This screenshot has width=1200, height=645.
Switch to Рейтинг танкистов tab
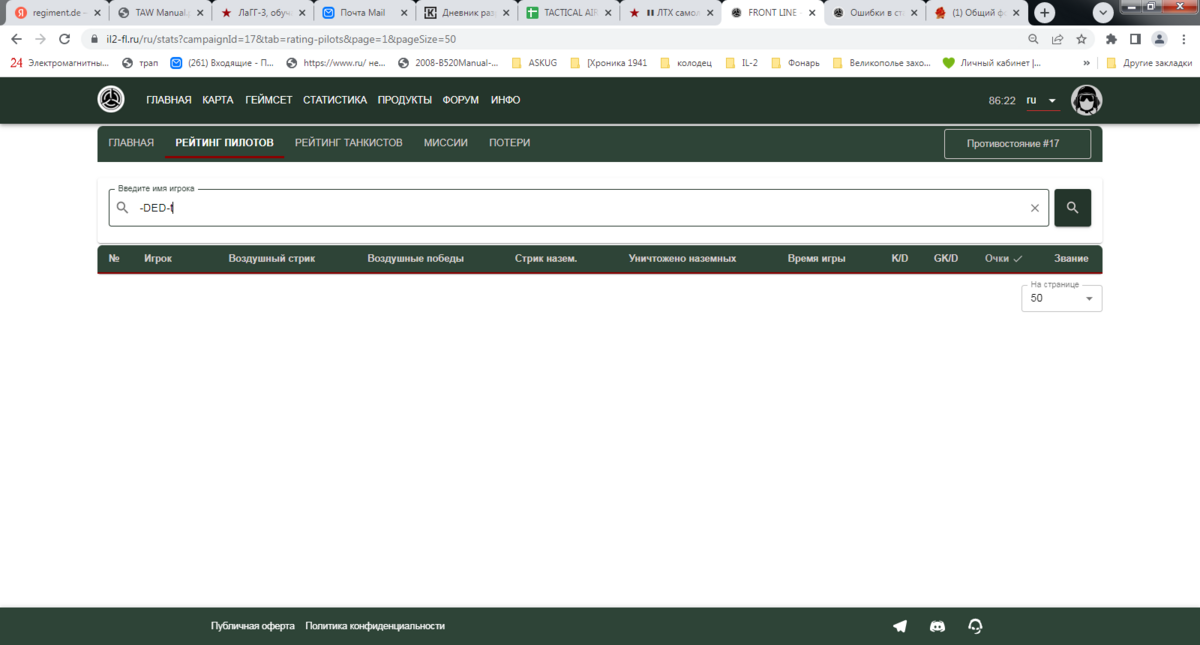[x=348, y=143]
